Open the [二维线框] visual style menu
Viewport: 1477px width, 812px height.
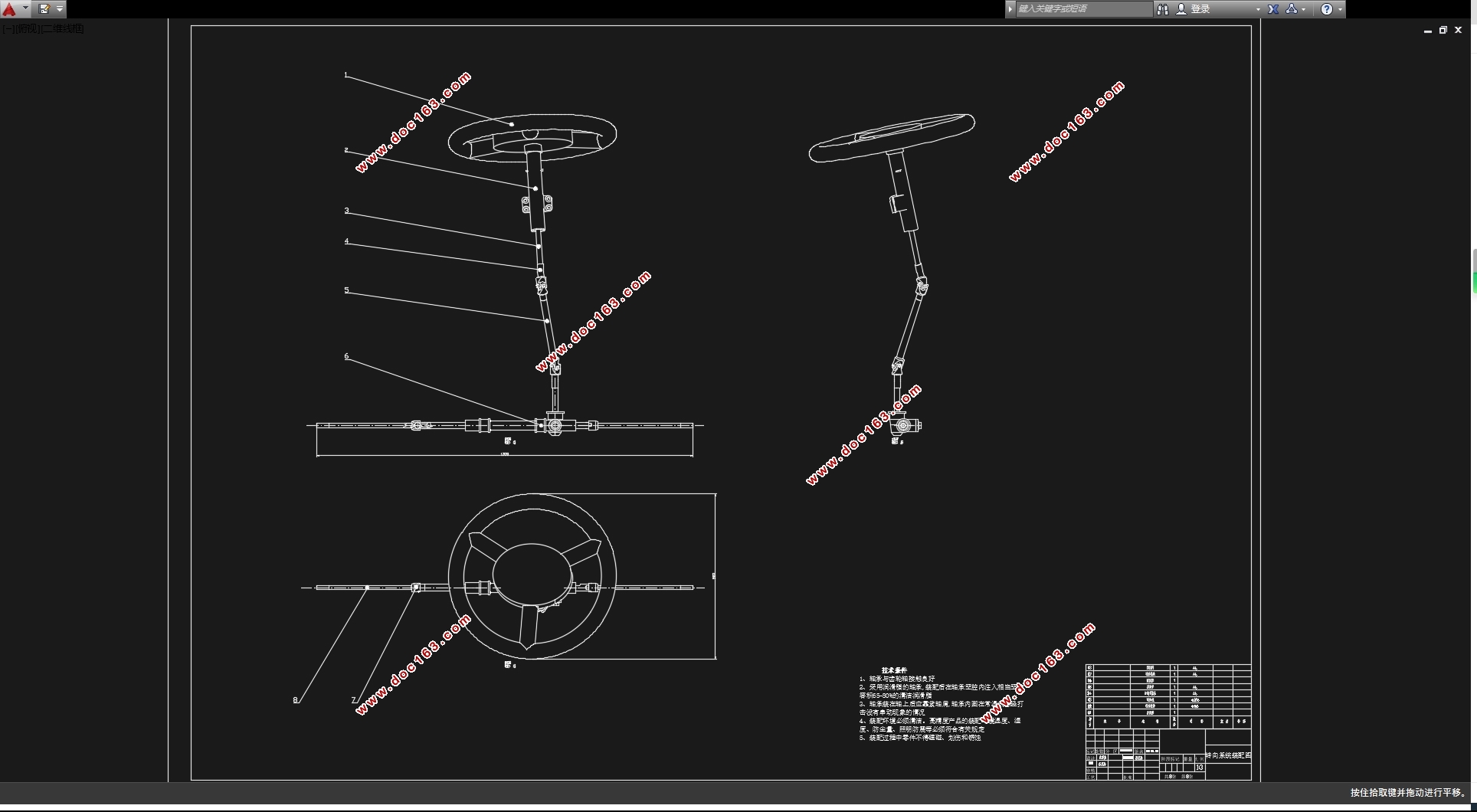pos(62,29)
